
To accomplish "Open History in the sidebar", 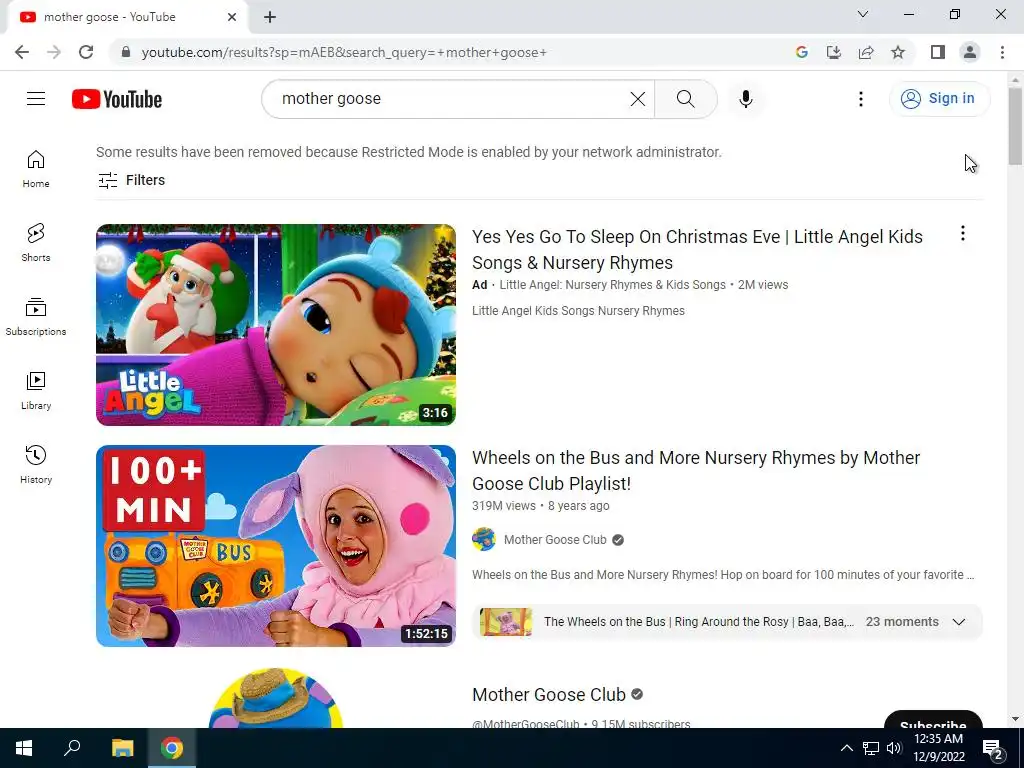I will click(x=36, y=464).
